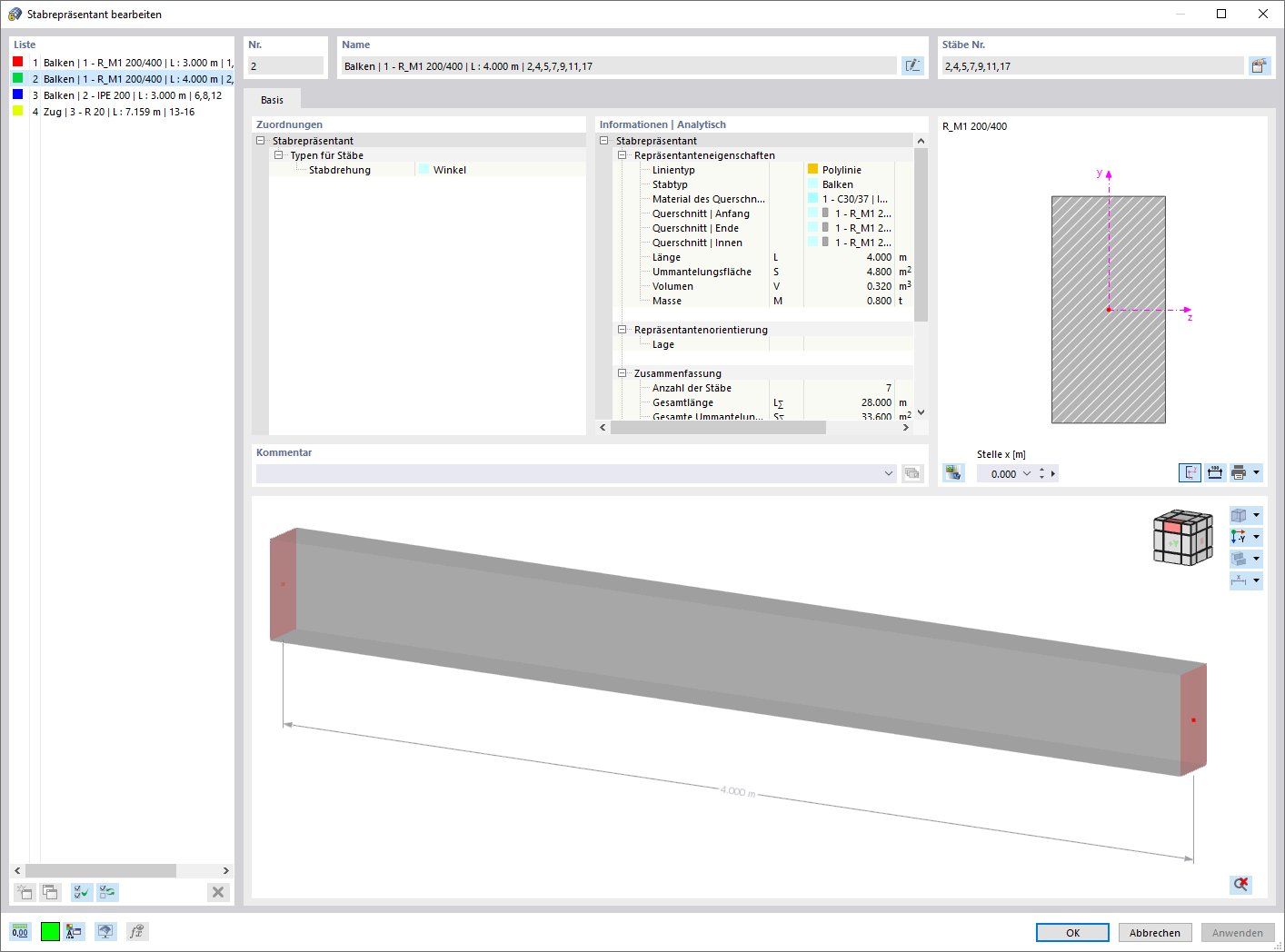
Task: Click the Linientyp row value Polylinie
Action: (x=850, y=170)
